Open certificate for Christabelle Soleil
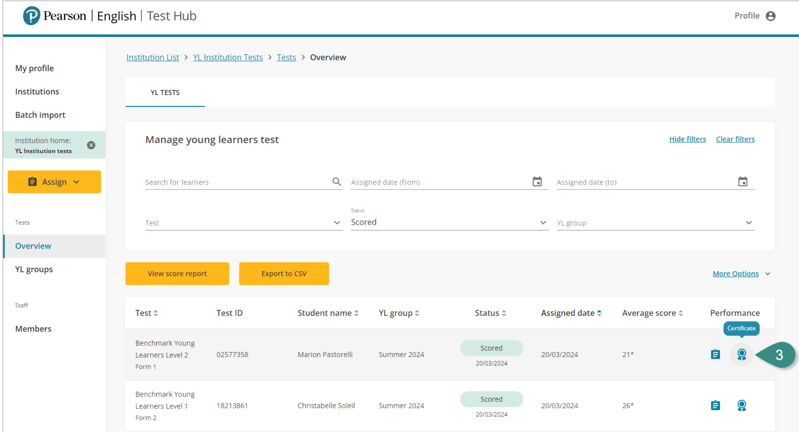The width and height of the screenshot is (799, 432). pos(741,406)
